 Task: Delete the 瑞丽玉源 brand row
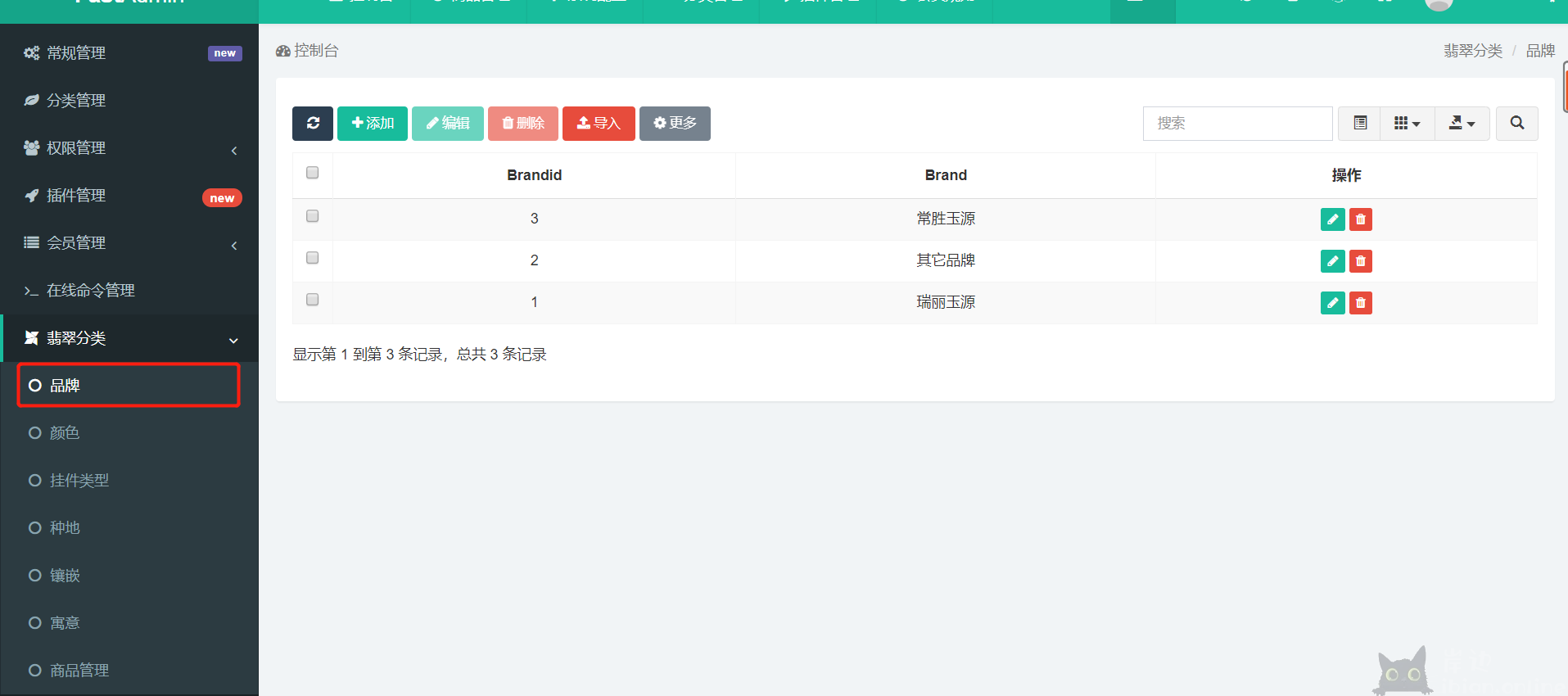click(x=1360, y=303)
